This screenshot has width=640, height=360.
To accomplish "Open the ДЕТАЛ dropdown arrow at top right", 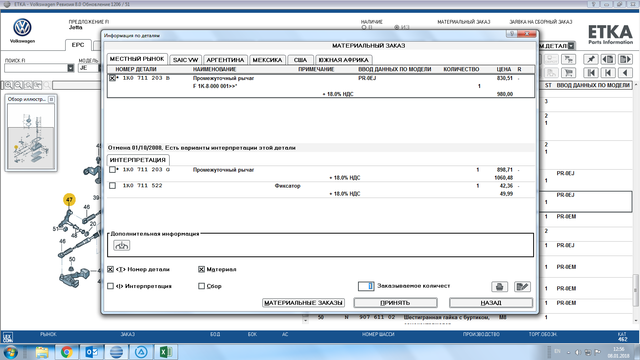I will 571,46.
